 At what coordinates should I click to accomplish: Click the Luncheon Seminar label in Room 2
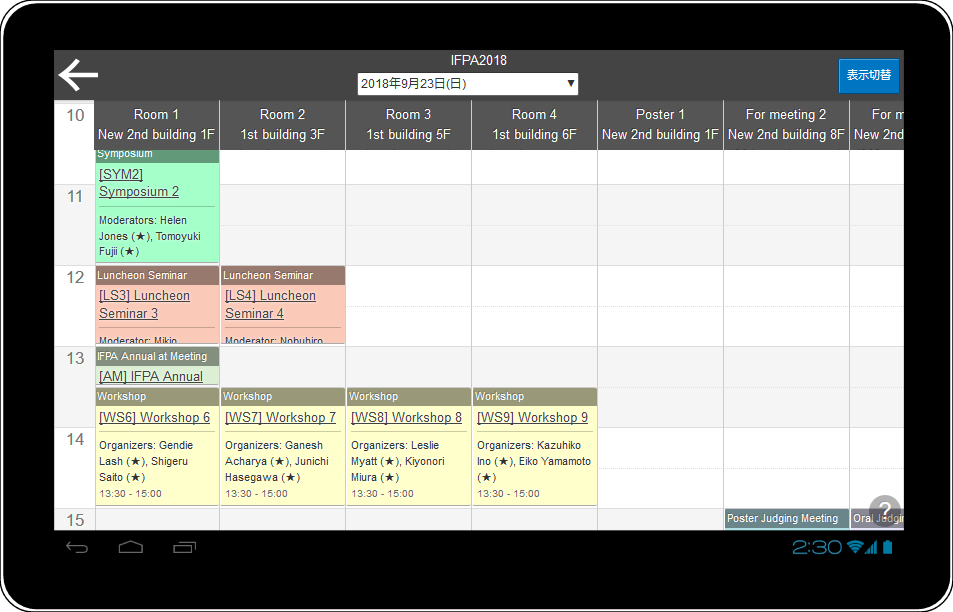pos(268,275)
